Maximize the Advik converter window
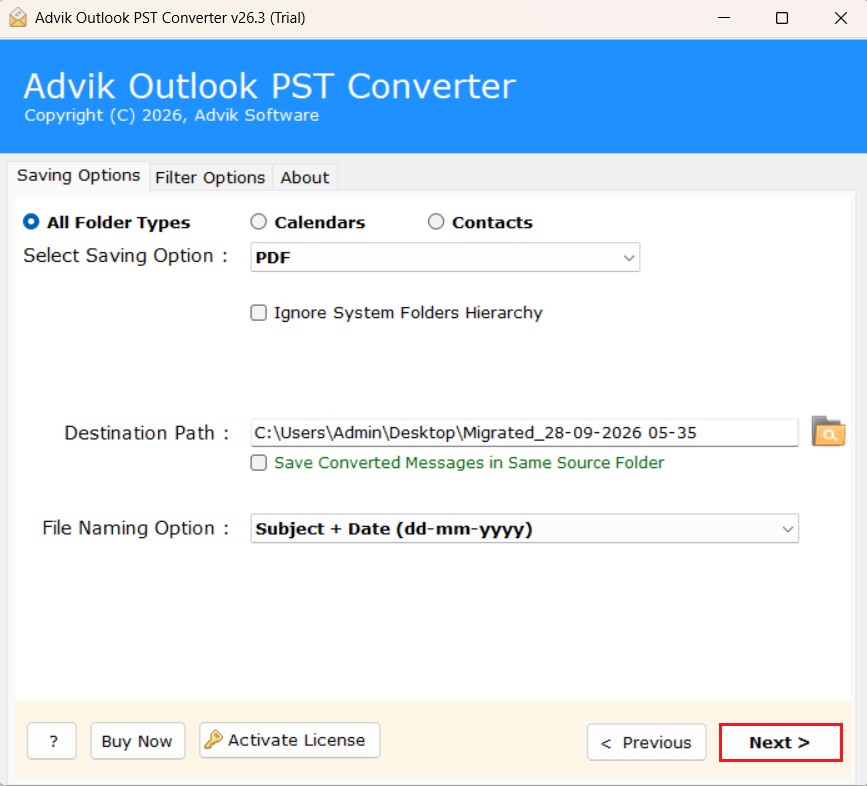 (782, 18)
